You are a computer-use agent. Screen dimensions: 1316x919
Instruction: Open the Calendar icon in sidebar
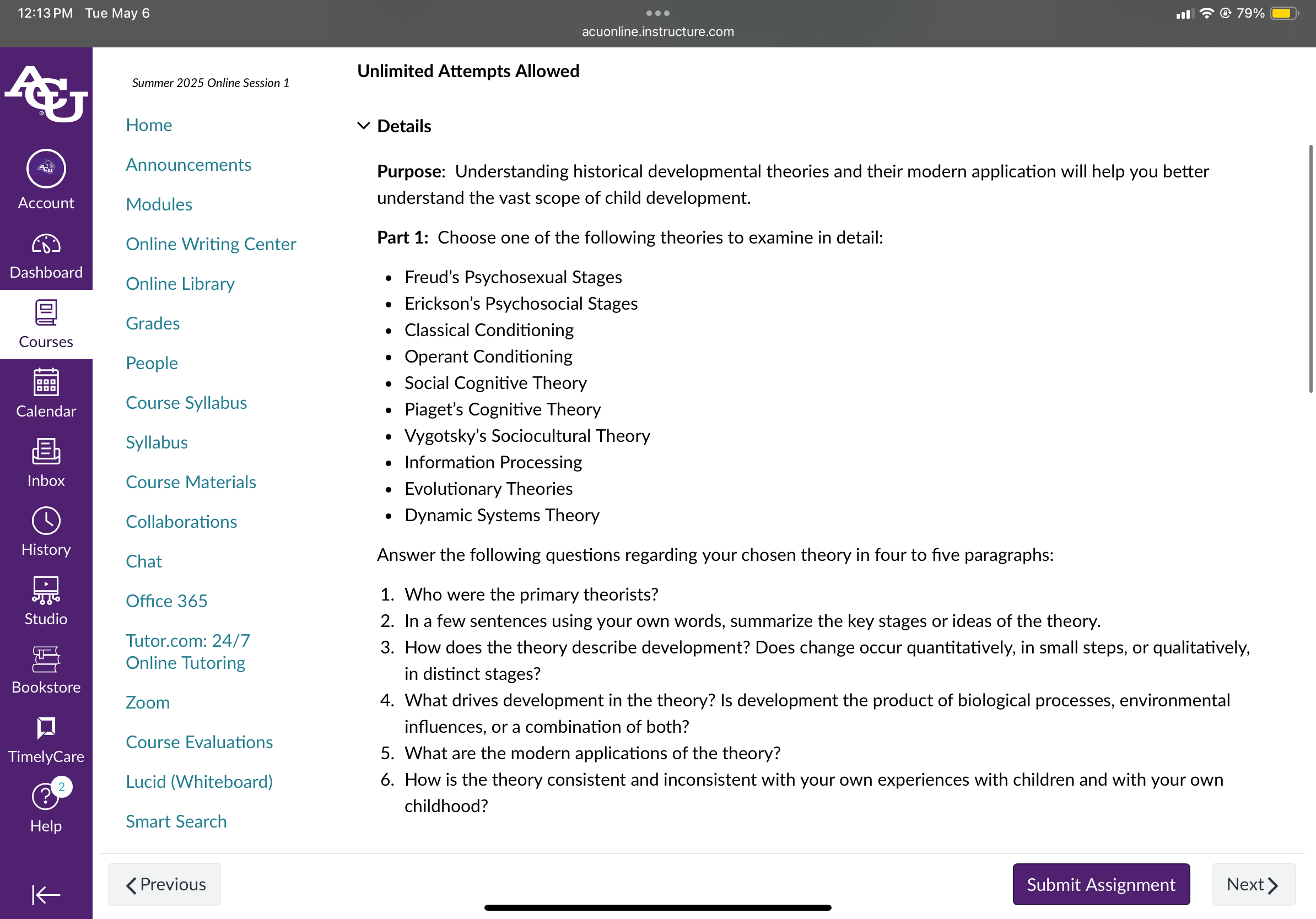pyautogui.click(x=46, y=382)
